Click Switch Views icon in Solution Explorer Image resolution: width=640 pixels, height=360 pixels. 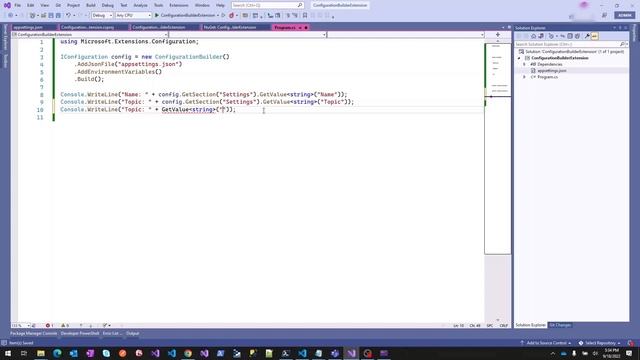pos(541,36)
